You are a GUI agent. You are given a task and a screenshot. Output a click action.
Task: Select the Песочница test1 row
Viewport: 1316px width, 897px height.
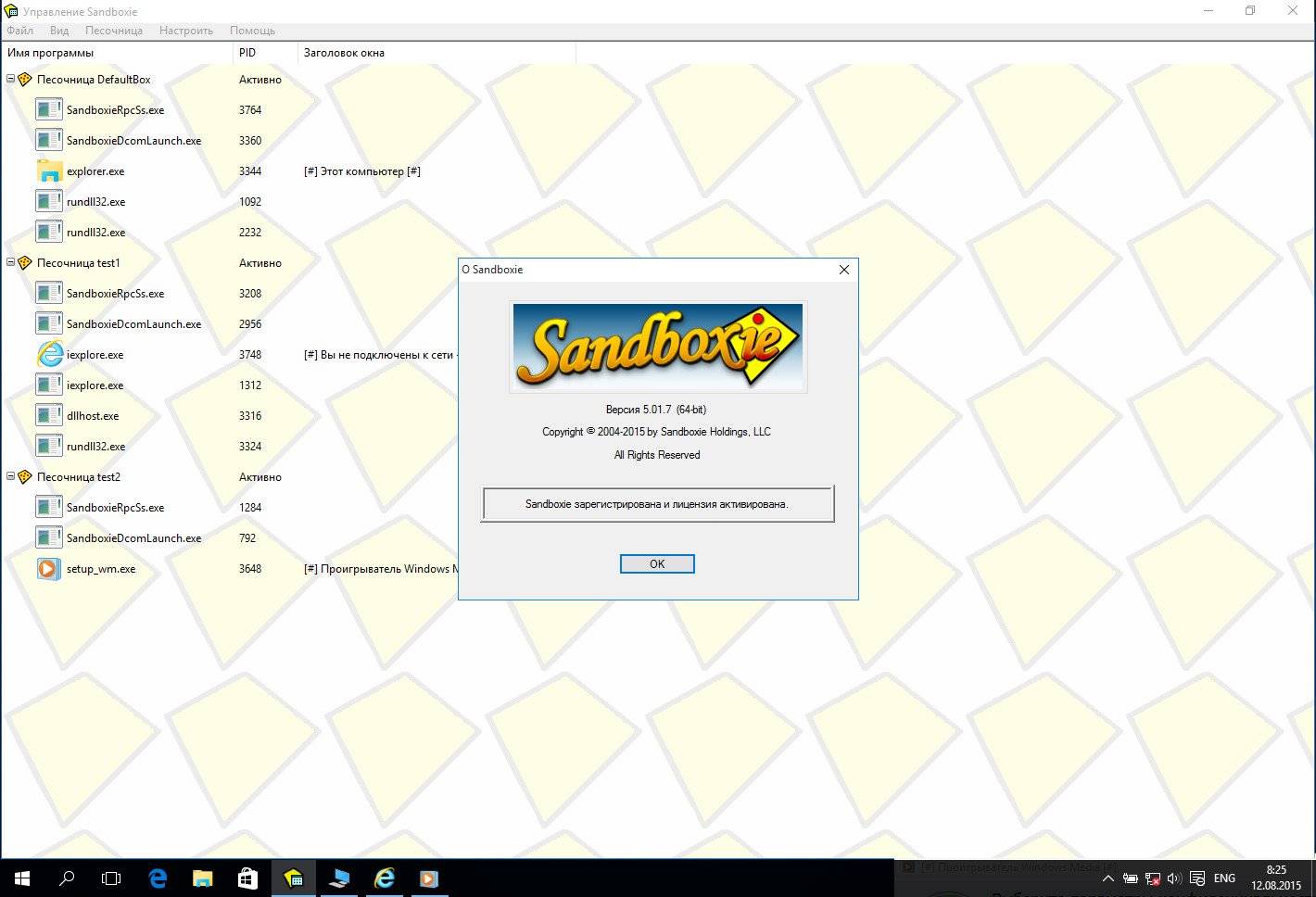coord(79,263)
